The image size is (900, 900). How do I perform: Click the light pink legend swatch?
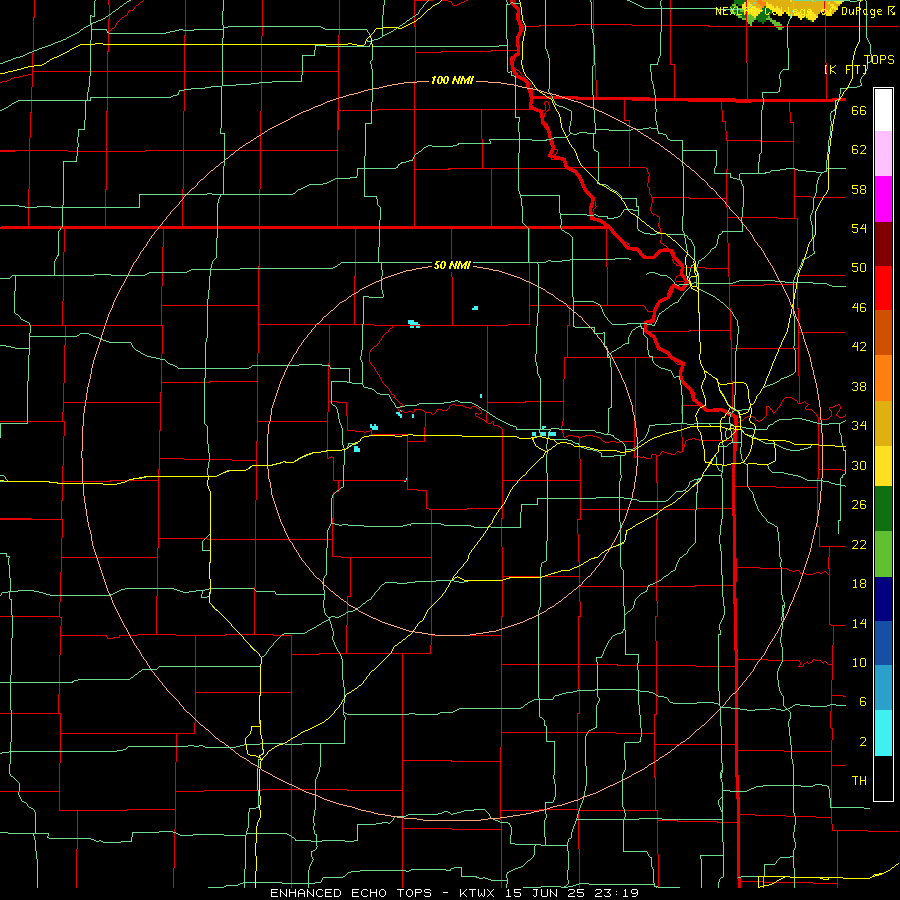pos(883,154)
